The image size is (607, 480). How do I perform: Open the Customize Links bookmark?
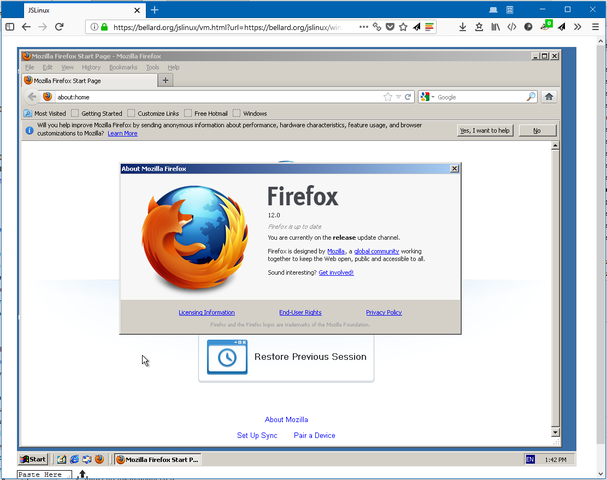153,113
